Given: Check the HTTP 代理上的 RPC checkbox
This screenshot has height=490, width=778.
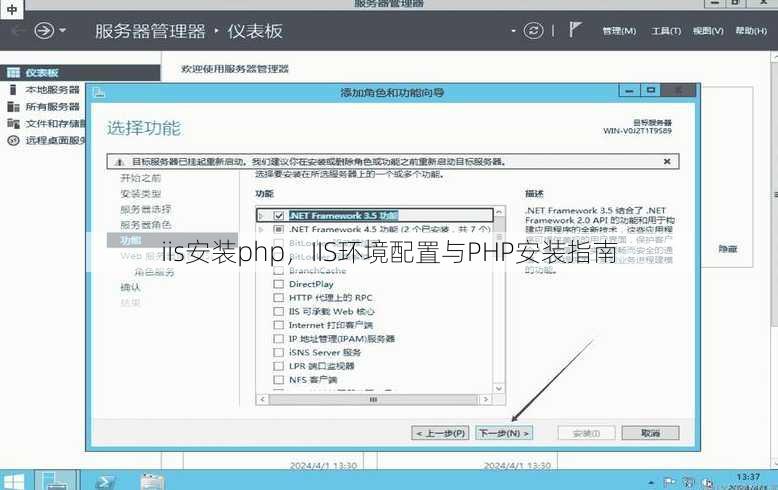Looking at the screenshot, I should coord(278,298).
